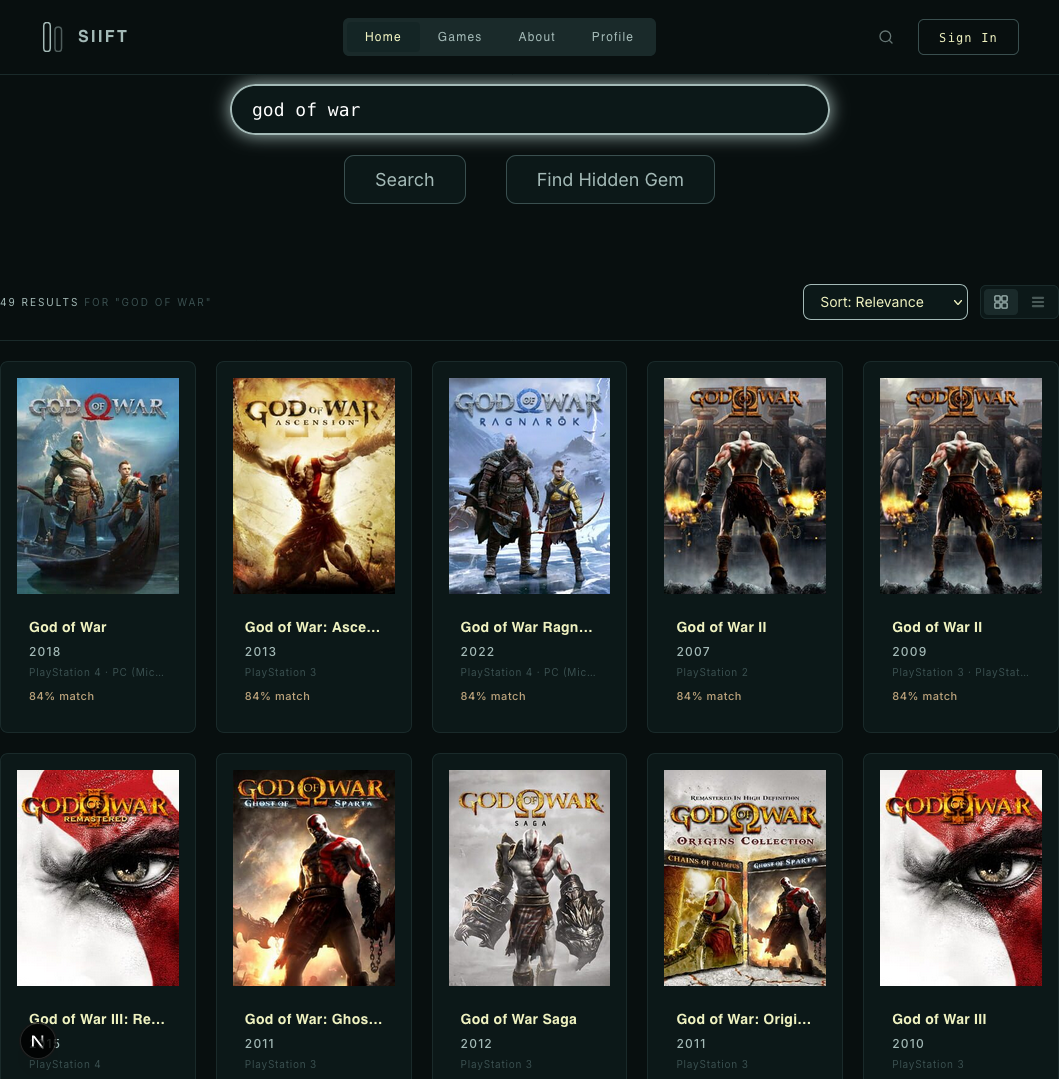Click the 'God of War Ragn...' title
The width and height of the screenshot is (1059, 1079).
pyautogui.click(x=526, y=627)
